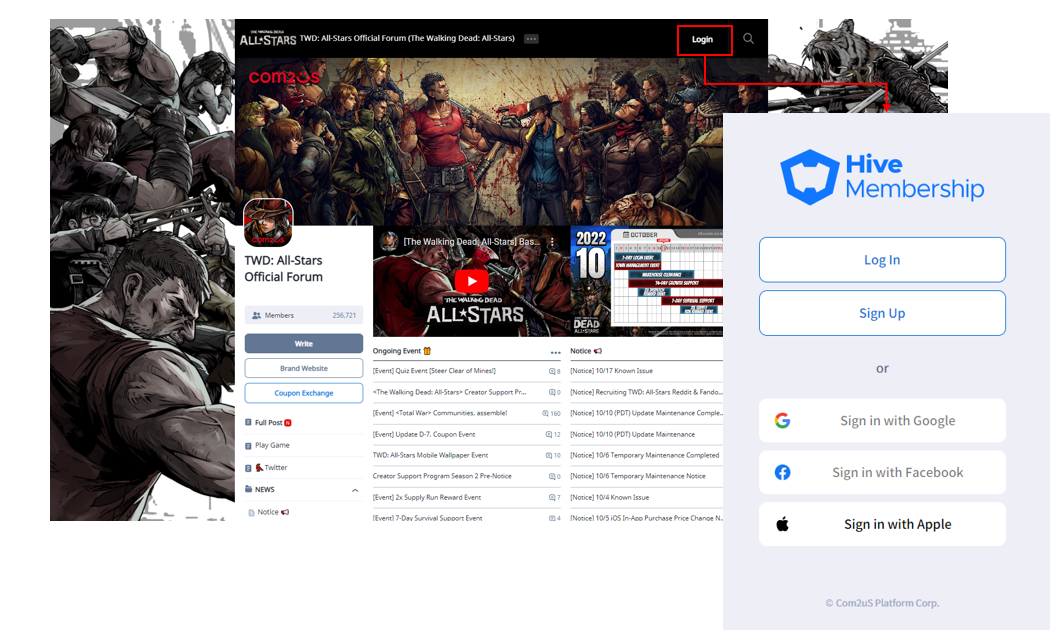The width and height of the screenshot is (1061, 644).
Task: Open the 10/4 Known Issue notice
Action: click(610, 497)
